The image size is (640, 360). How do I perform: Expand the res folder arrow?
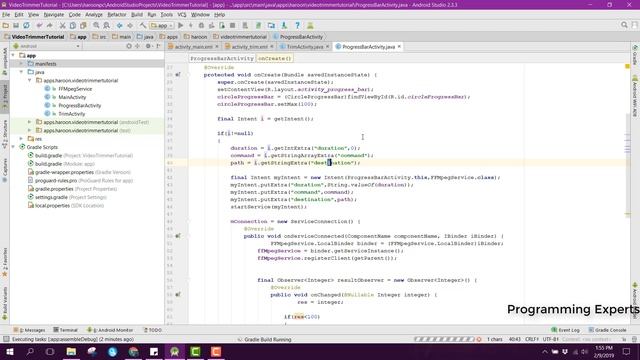pos(22,139)
